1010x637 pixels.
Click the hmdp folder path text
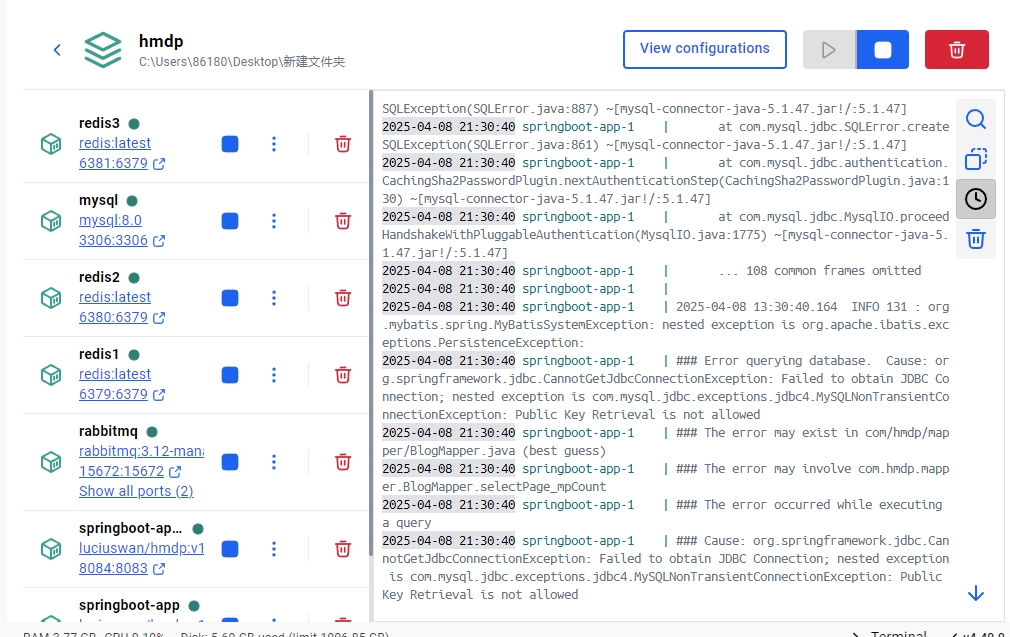point(242,62)
